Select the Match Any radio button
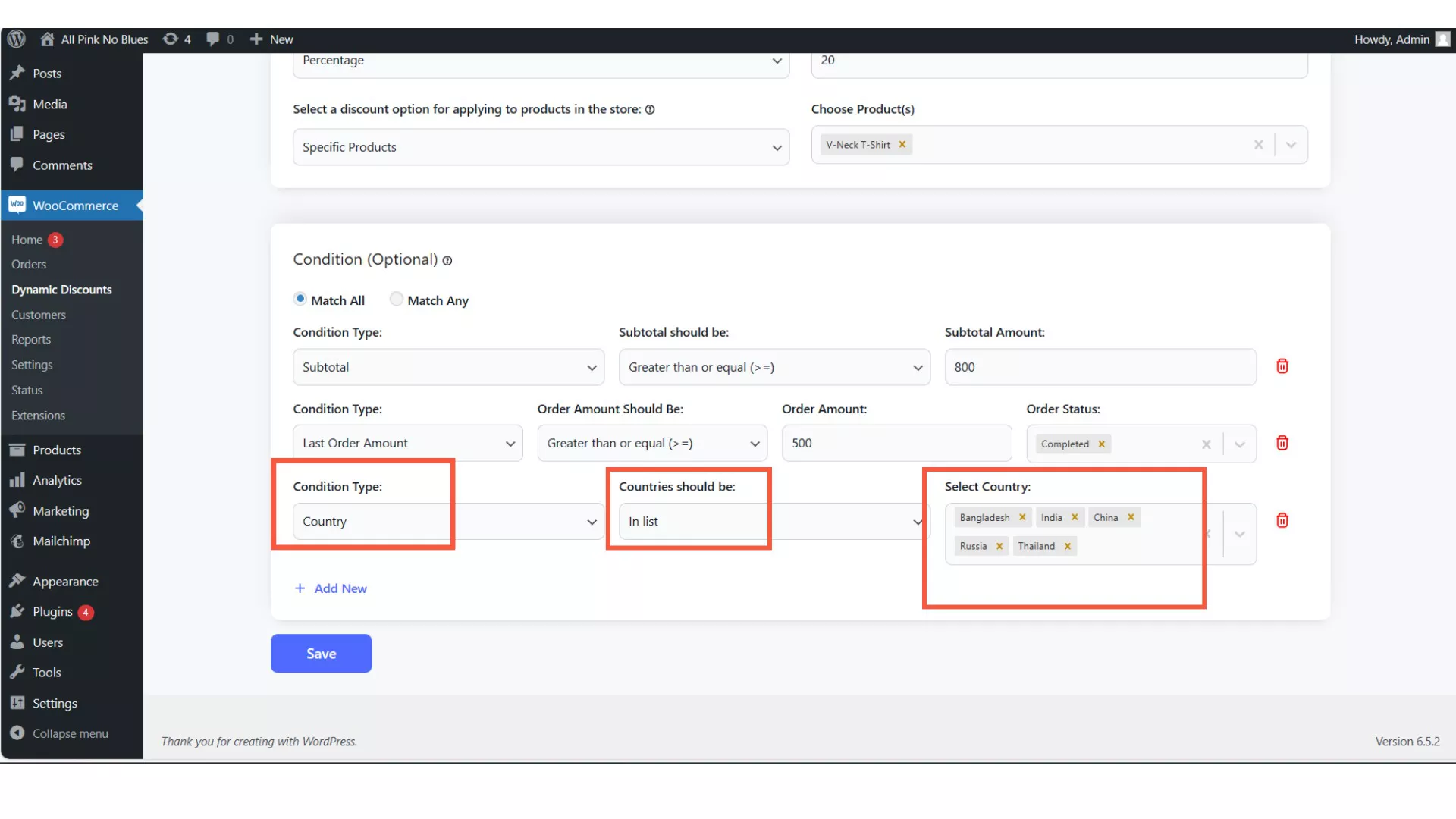 [396, 299]
